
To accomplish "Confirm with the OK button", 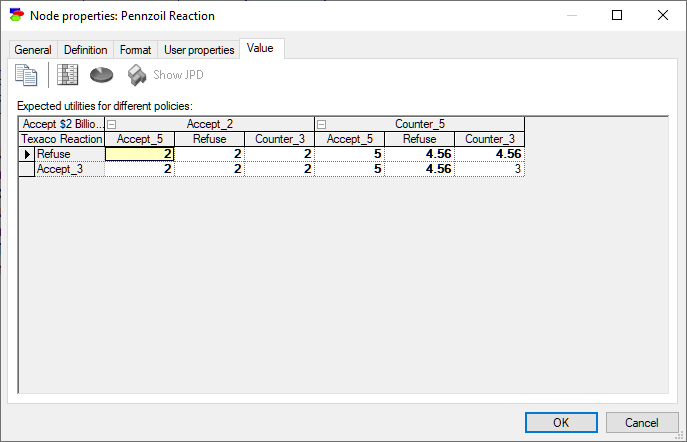I will pos(561,422).
